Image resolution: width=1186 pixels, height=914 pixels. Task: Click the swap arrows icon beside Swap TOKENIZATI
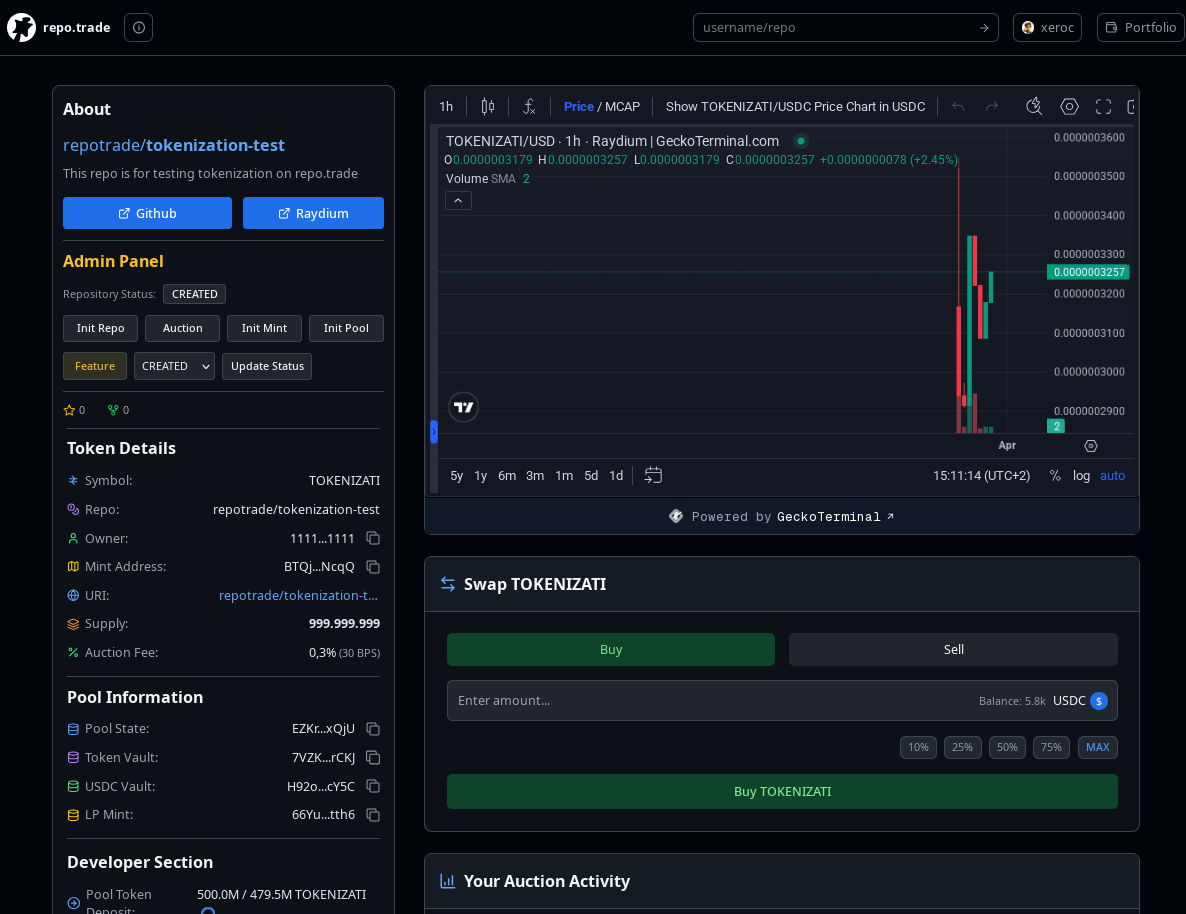[448, 584]
